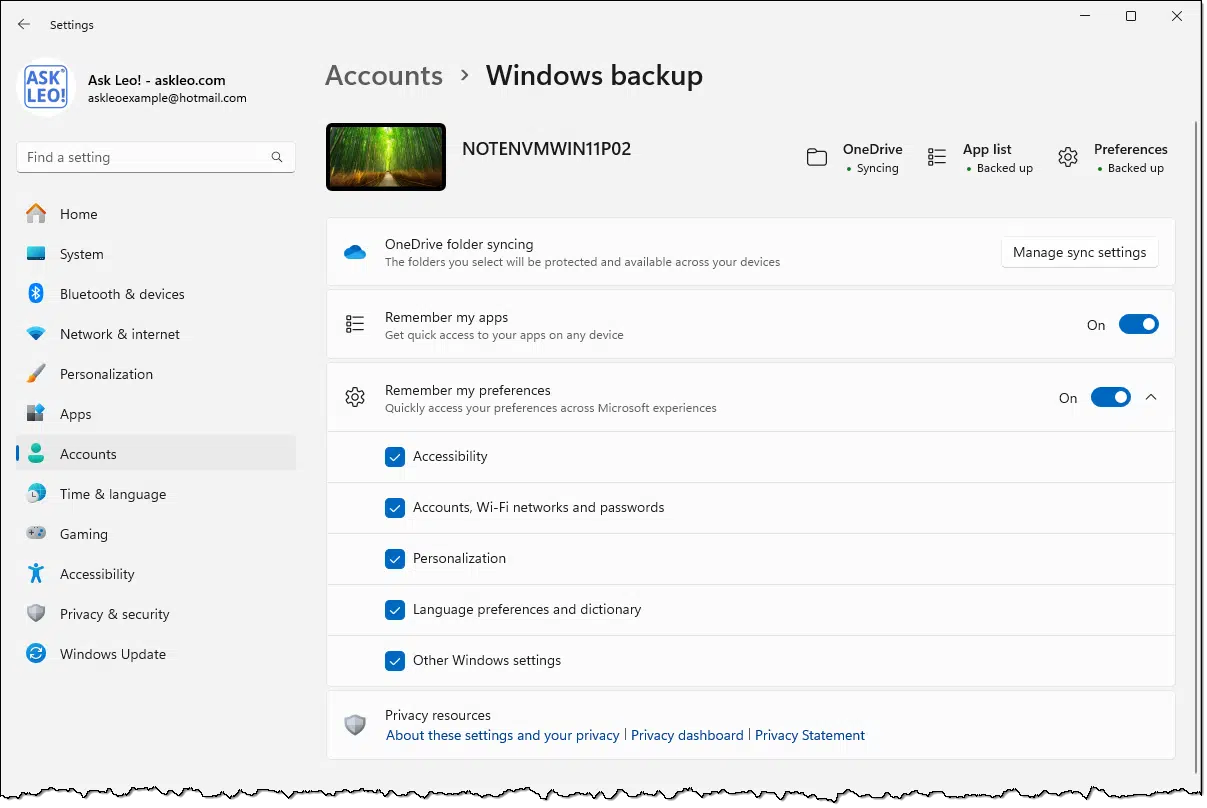The image size is (1207, 808).
Task: Open Home in the sidebar
Action: tap(156, 214)
